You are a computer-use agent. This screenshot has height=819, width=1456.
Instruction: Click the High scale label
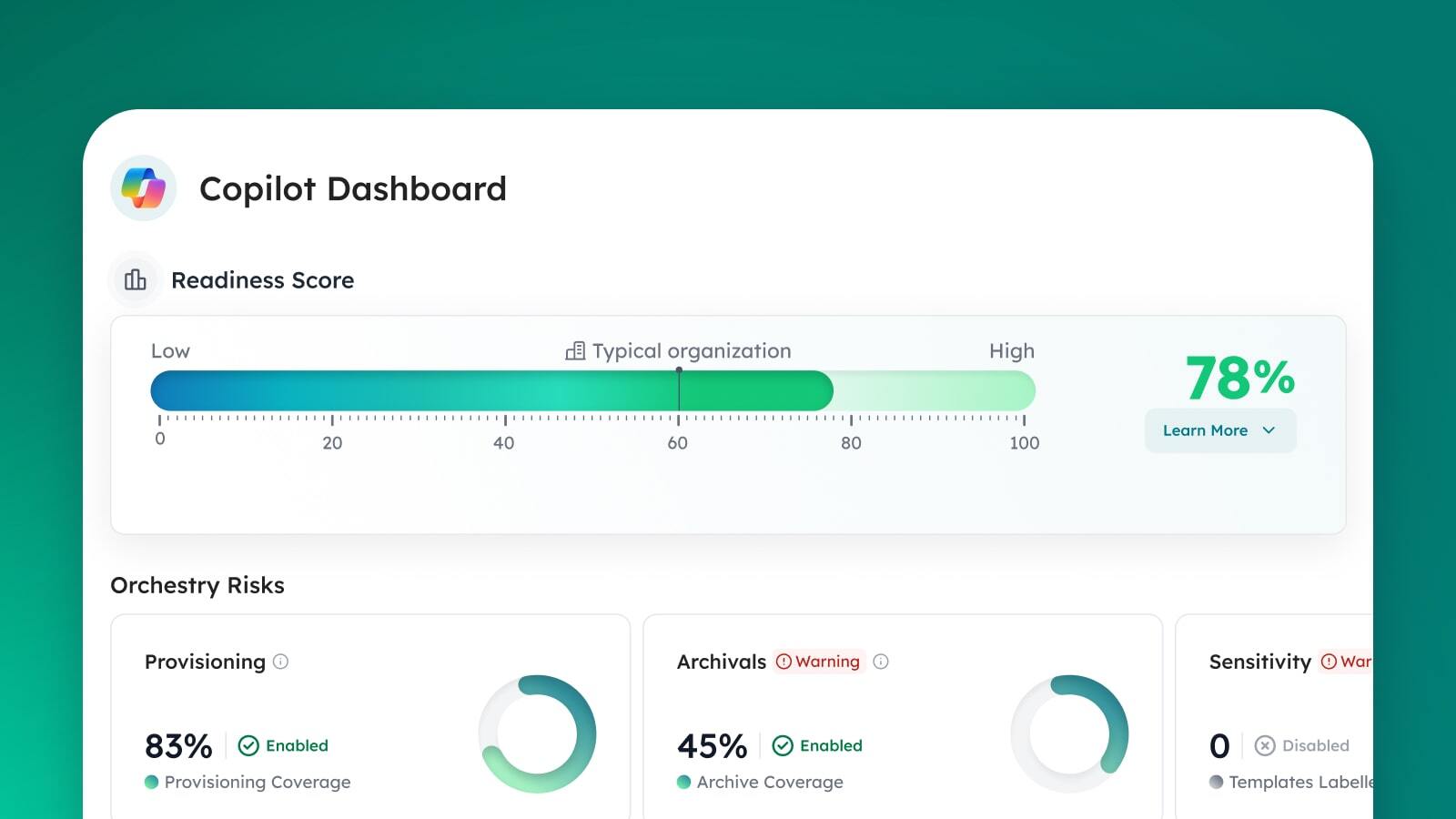point(1012,351)
